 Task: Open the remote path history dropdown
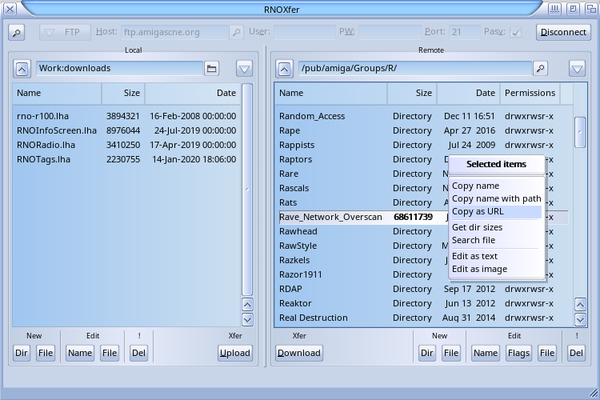click(x=576, y=69)
